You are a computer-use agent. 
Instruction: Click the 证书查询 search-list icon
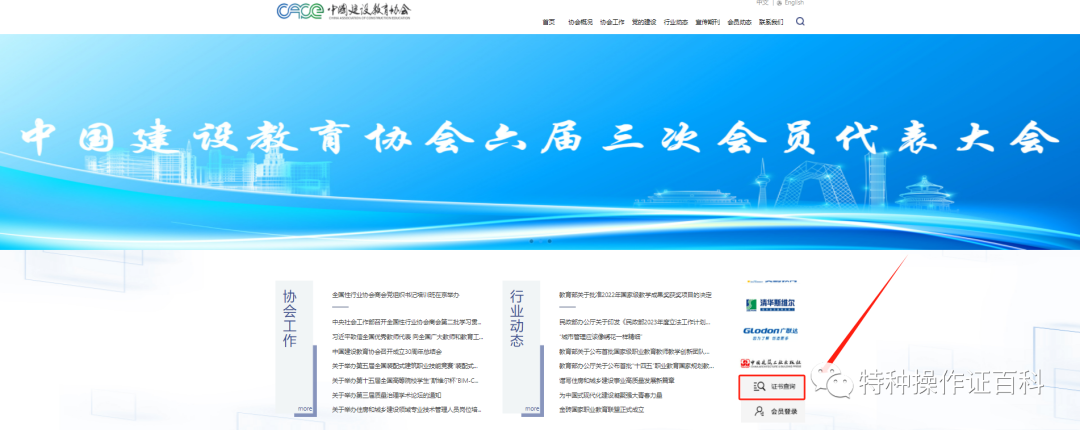click(x=760, y=387)
